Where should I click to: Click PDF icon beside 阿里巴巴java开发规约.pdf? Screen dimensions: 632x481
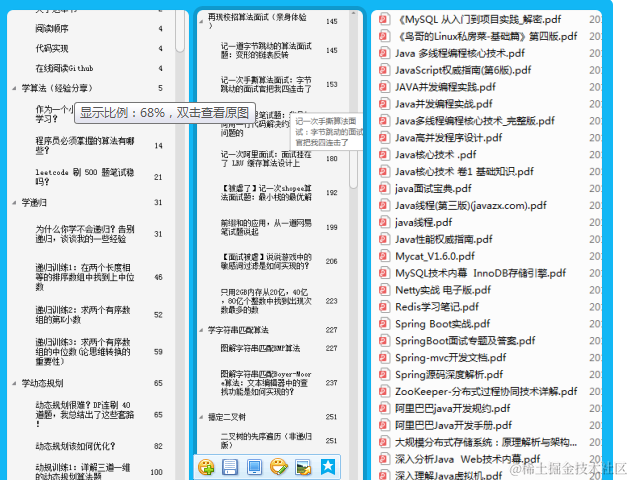tap(384, 409)
